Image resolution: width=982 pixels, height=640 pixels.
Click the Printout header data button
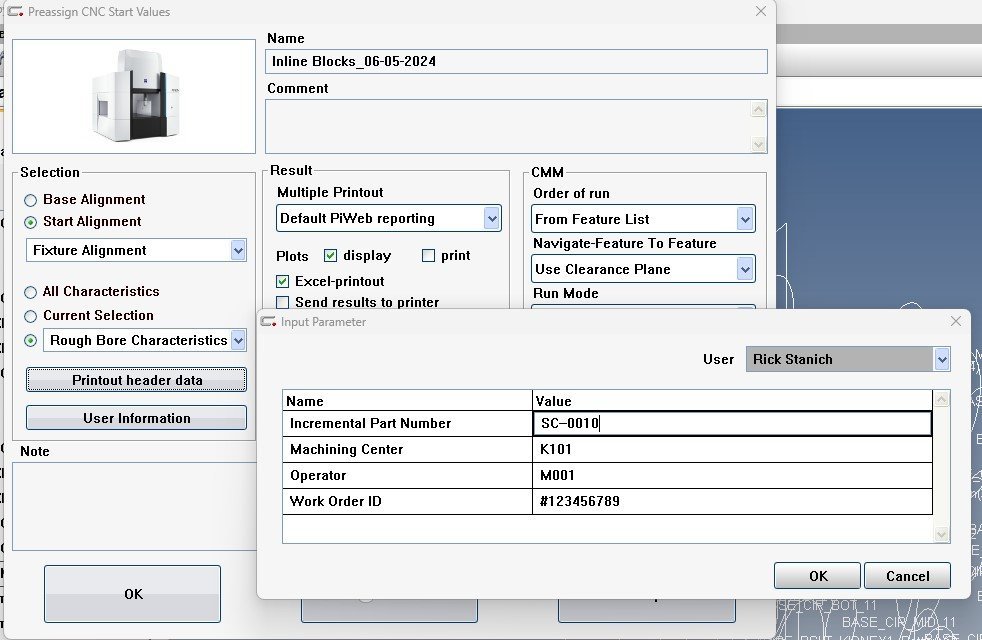coord(136,380)
